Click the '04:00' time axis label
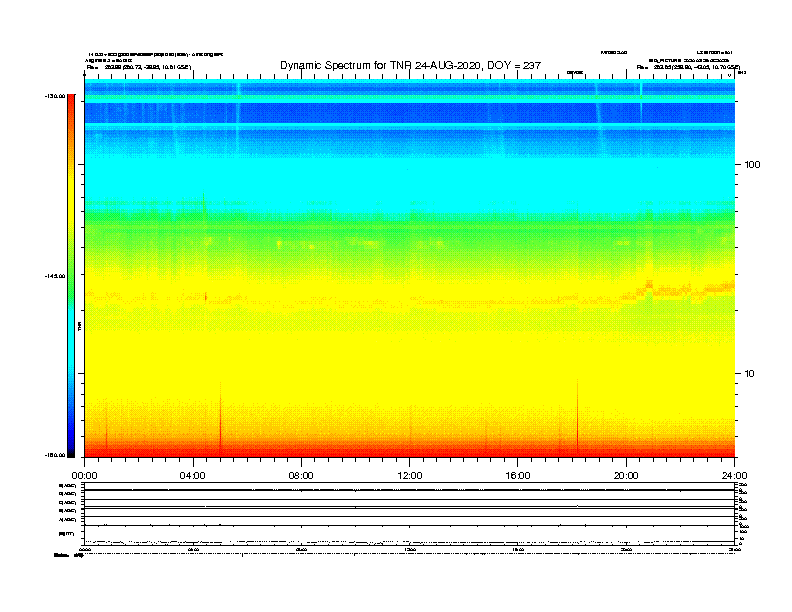The image size is (792, 612). tap(193, 476)
